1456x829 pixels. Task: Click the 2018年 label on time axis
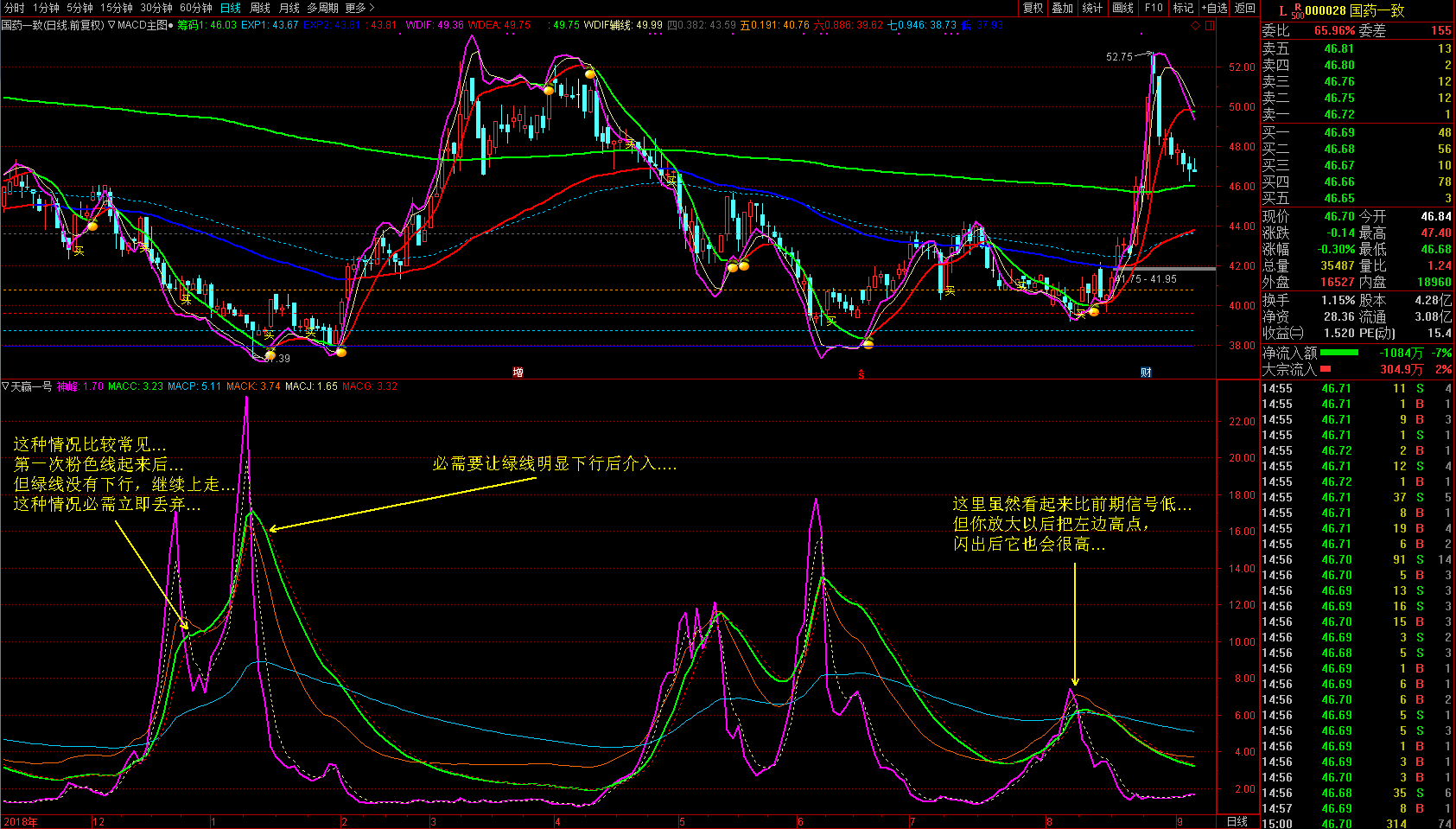tap(20, 822)
